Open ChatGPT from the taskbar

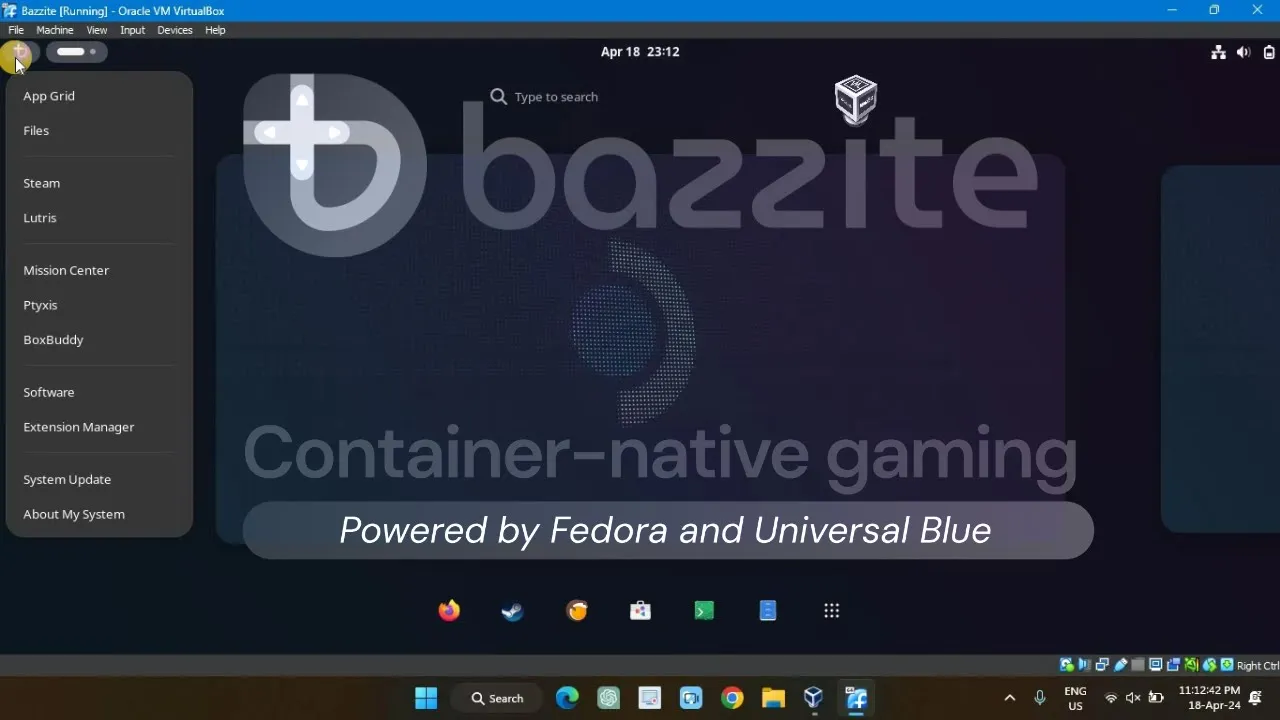[x=609, y=698]
